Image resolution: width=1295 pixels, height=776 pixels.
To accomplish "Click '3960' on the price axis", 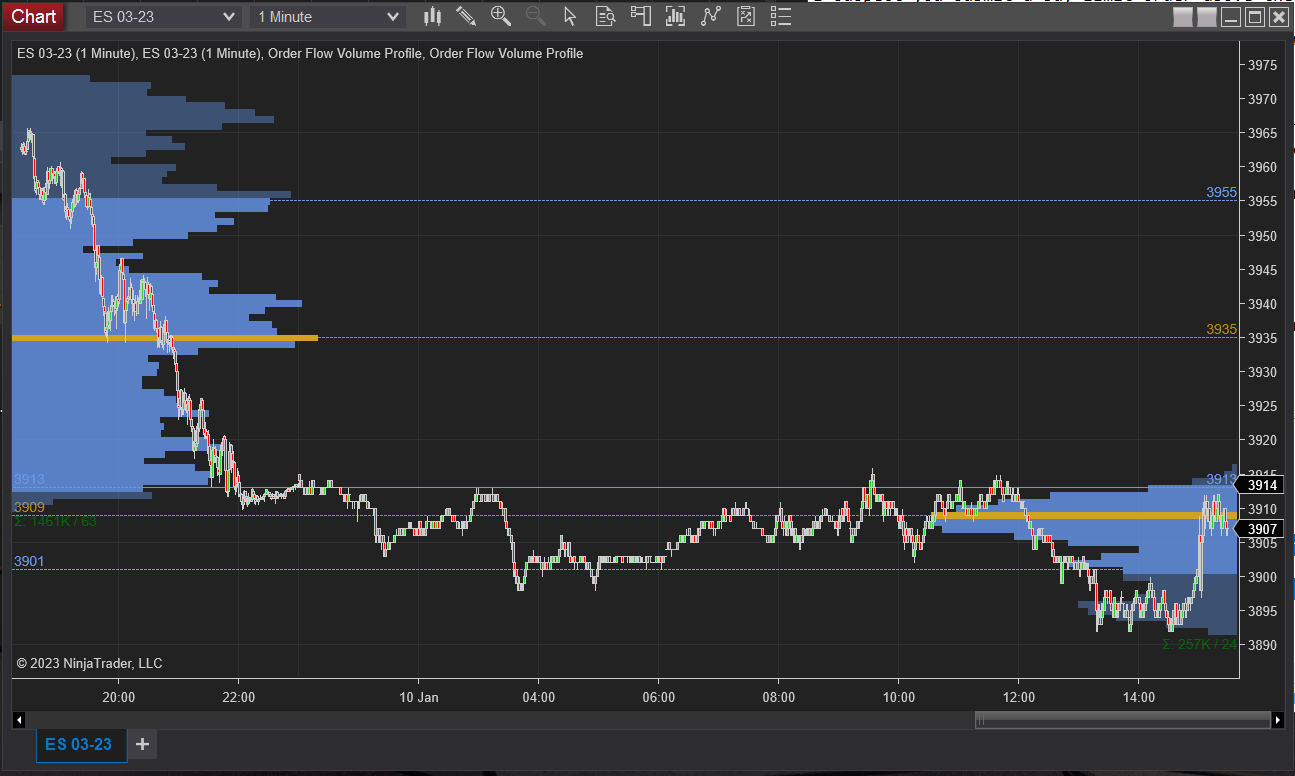I will 1263,167.
